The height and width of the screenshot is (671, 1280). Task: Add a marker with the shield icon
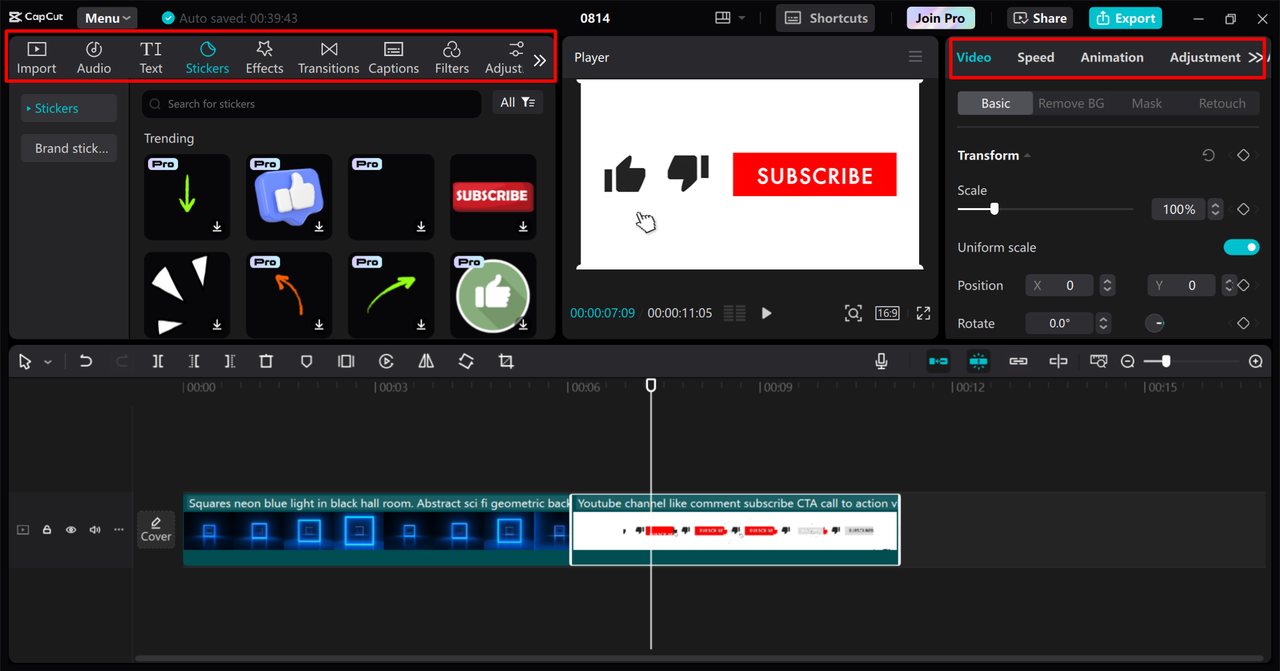coord(307,361)
